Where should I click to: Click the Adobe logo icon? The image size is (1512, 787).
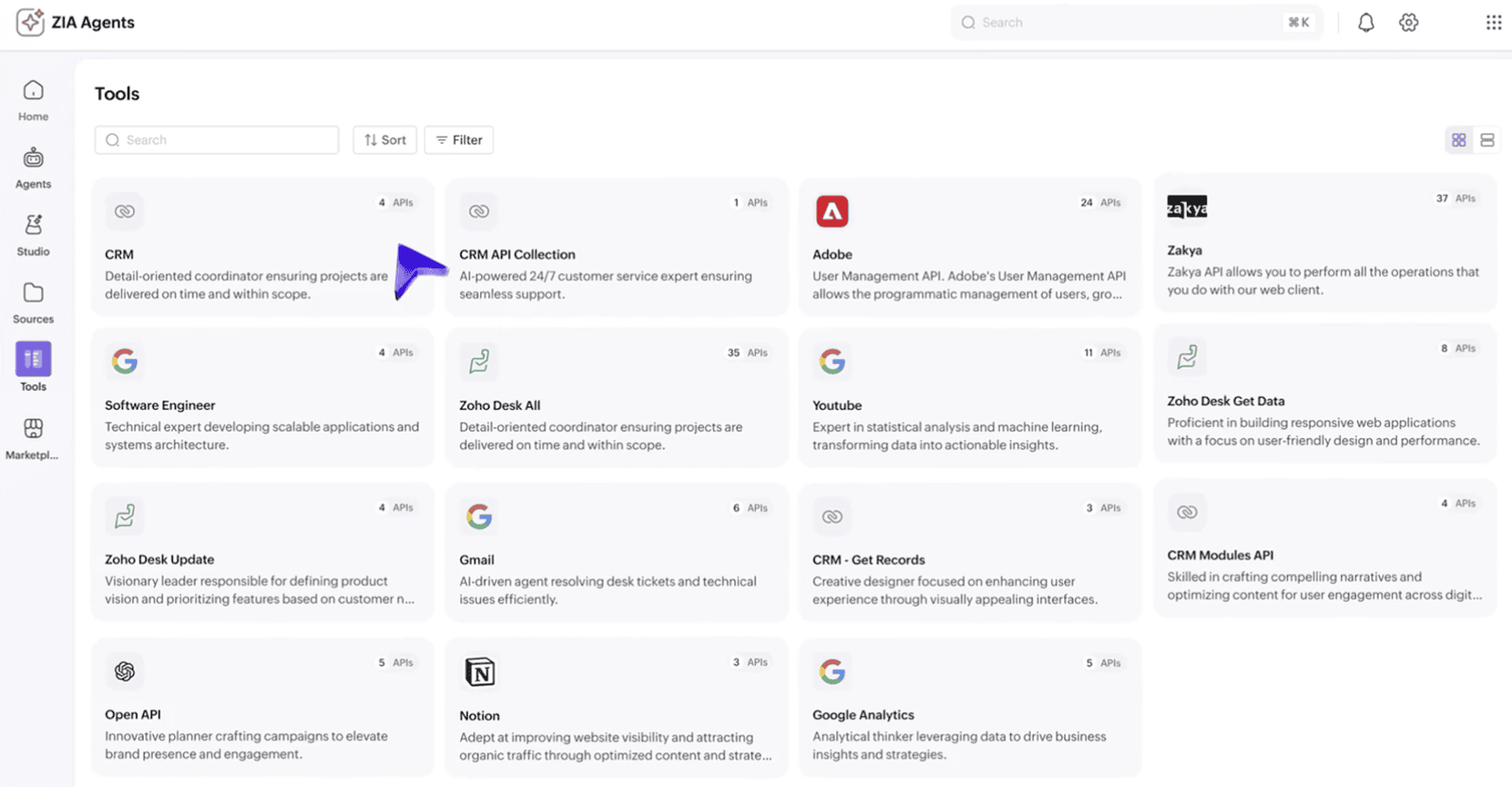832,212
